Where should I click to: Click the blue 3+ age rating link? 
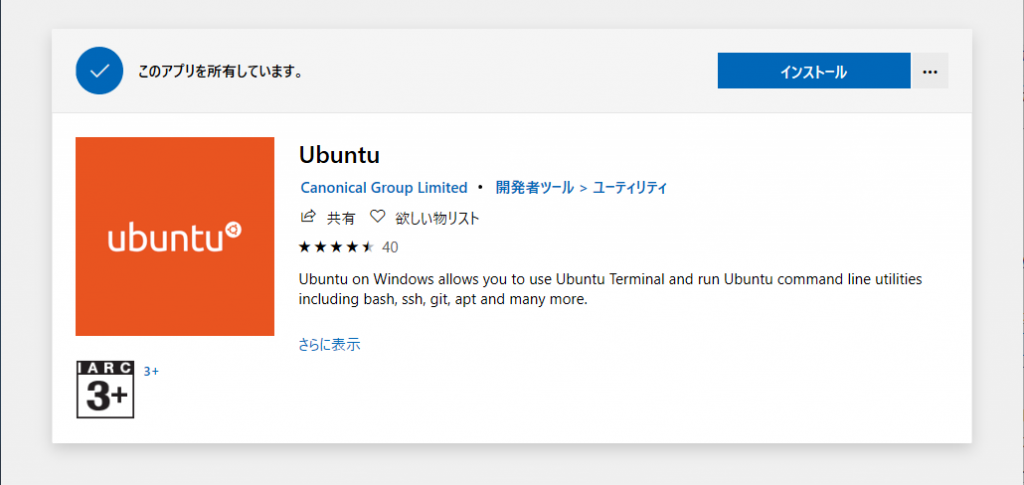152,371
